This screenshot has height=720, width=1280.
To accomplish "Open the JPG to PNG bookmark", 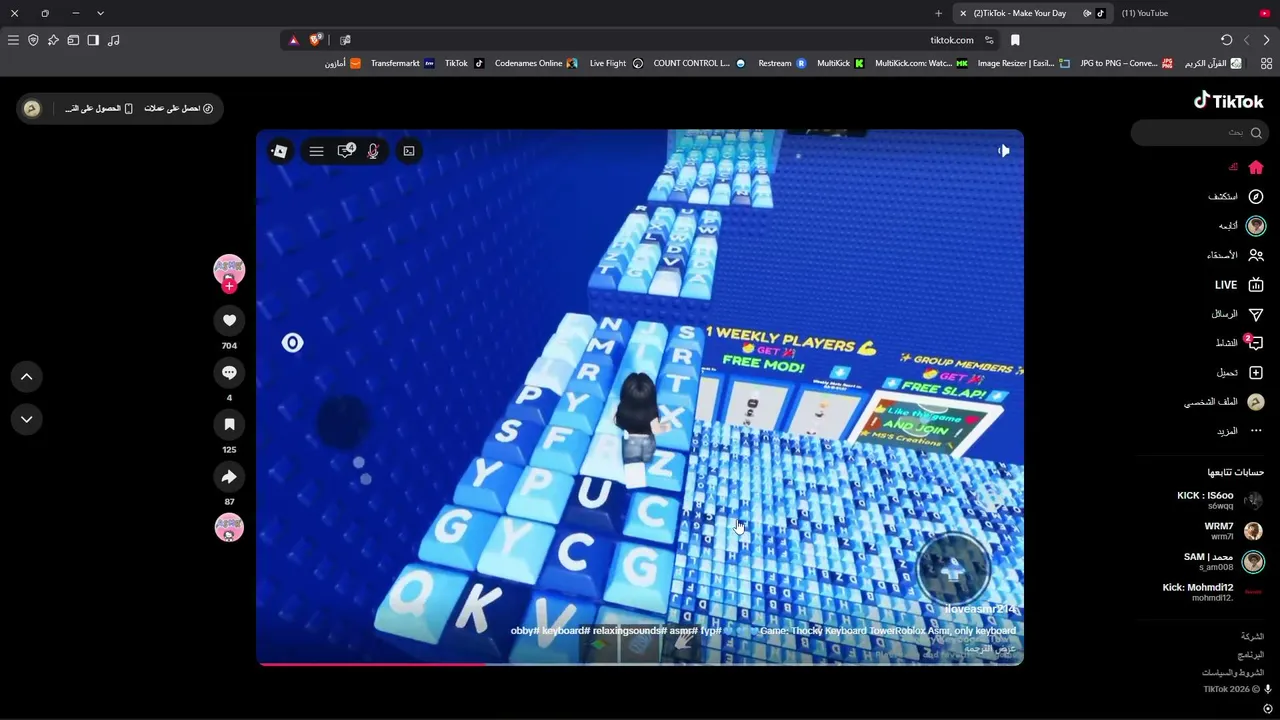I will pos(1126,63).
